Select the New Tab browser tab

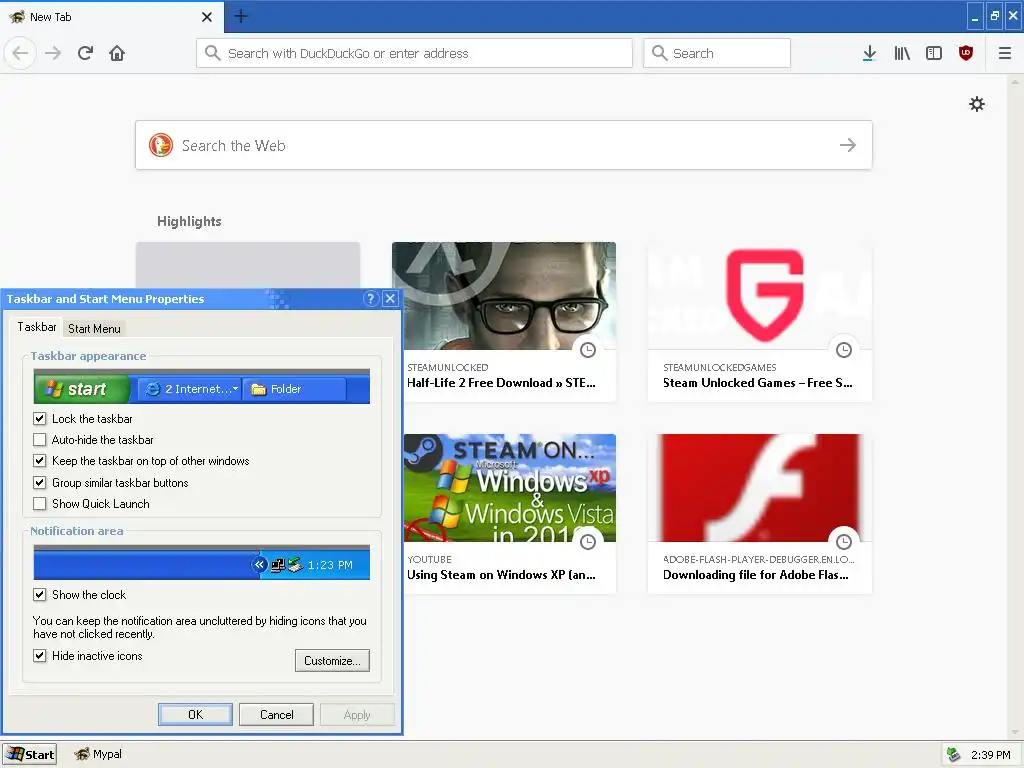coord(111,17)
